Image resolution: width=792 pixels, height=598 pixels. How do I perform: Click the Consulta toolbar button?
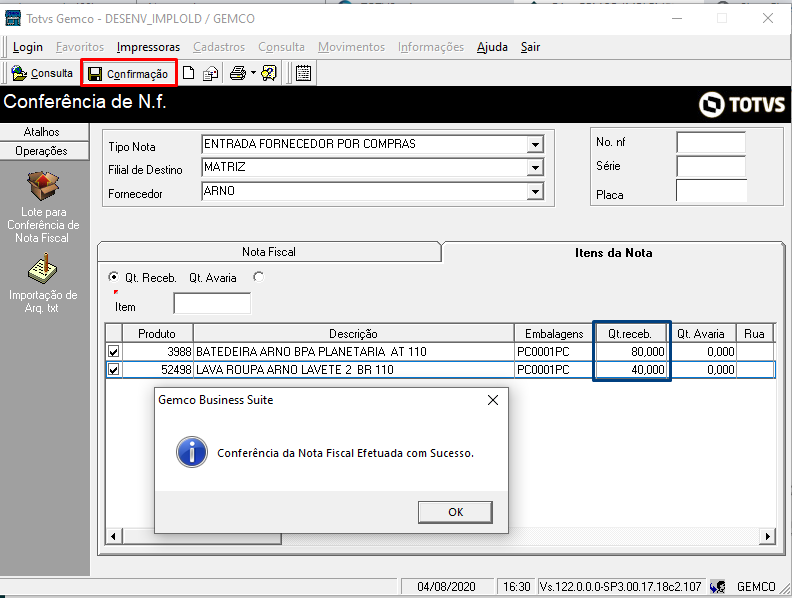[x=42, y=73]
